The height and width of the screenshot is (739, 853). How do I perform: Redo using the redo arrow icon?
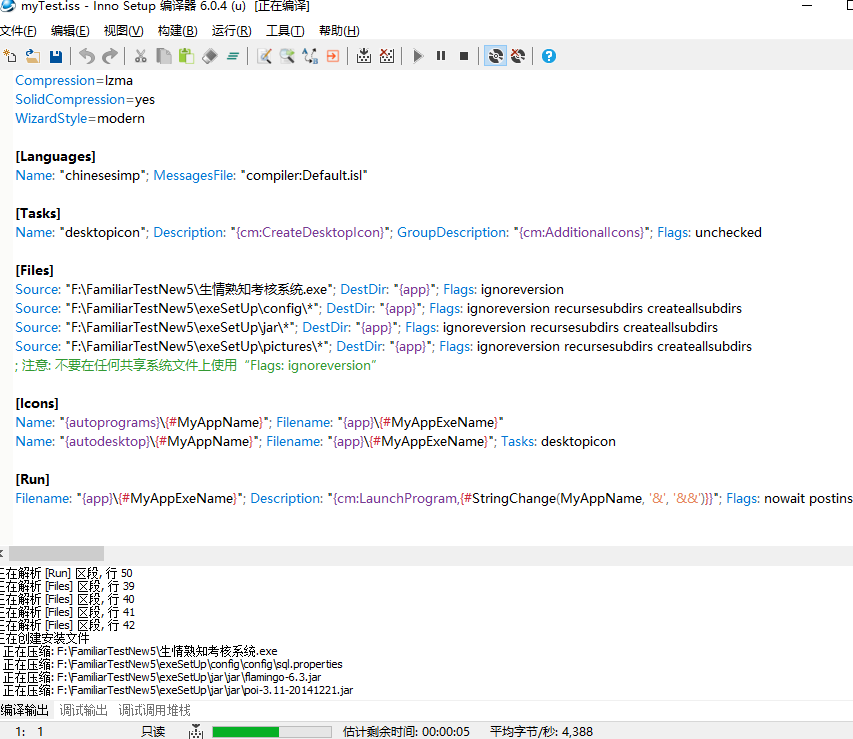110,56
